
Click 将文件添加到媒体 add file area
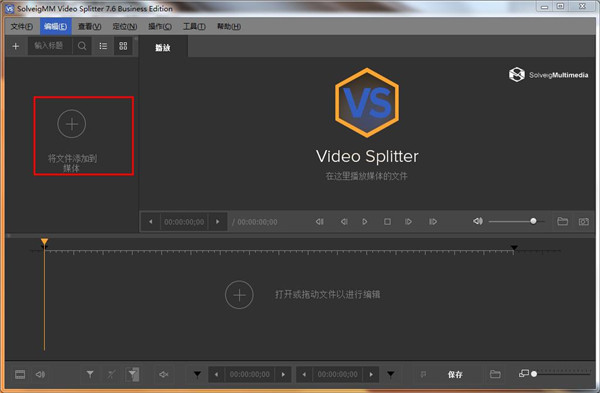coord(84,136)
